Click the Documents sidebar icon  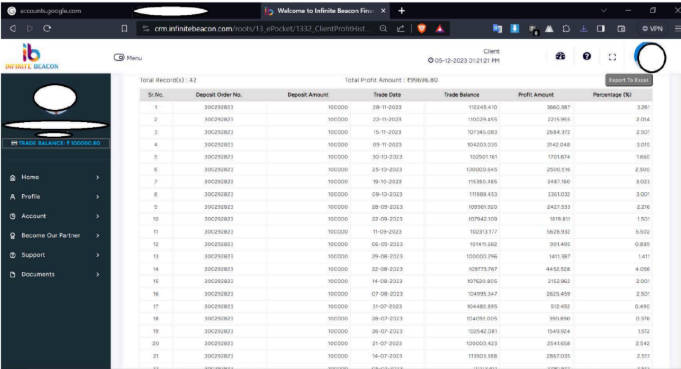(x=13, y=274)
